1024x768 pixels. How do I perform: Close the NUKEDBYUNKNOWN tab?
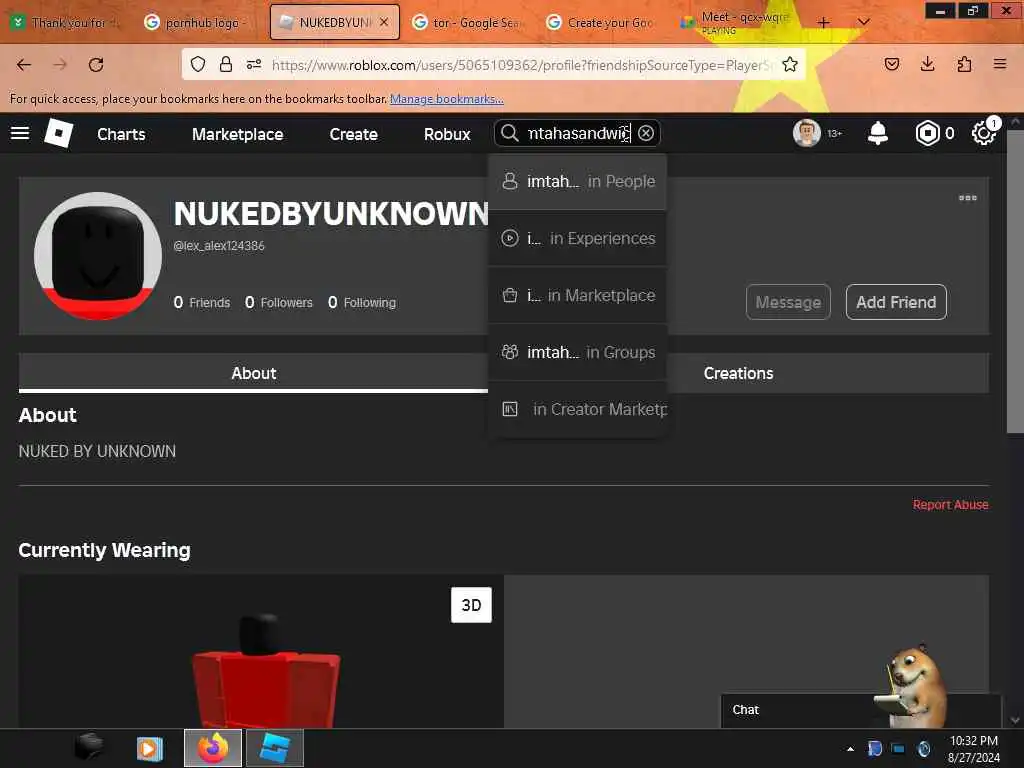(384, 22)
